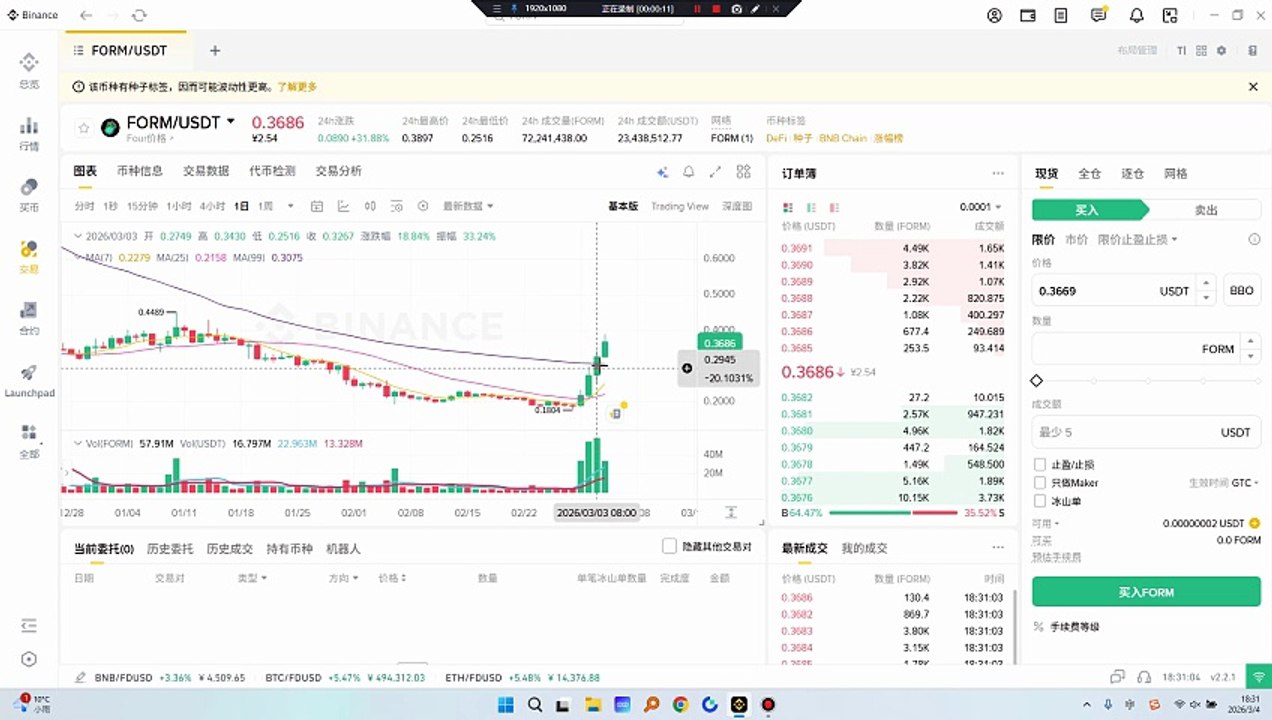This screenshot has width=1272, height=720.
Task: Open 手续费等级 fee level link
Action: [1074, 627]
